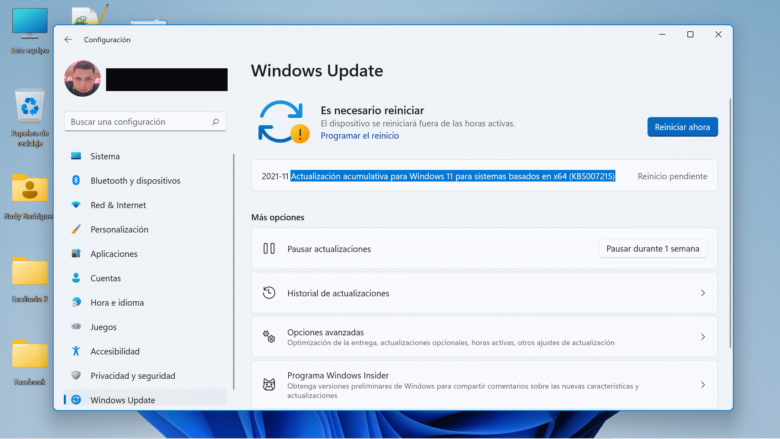The image size is (780, 439).
Task: Open Papelera de reciclaje desktop icon
Action: pyautogui.click(x=29, y=106)
